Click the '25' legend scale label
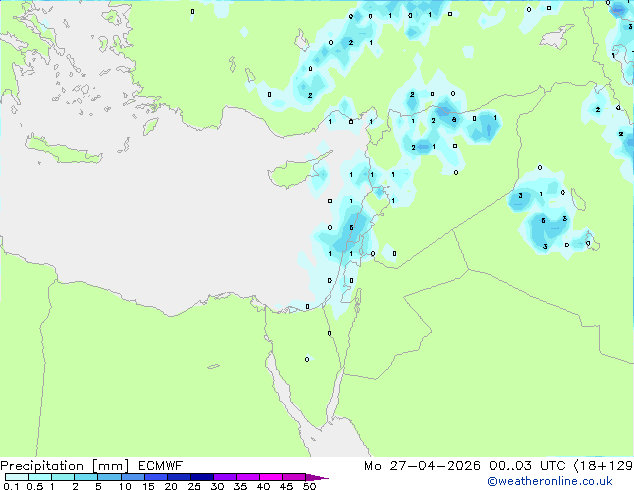 point(194,486)
